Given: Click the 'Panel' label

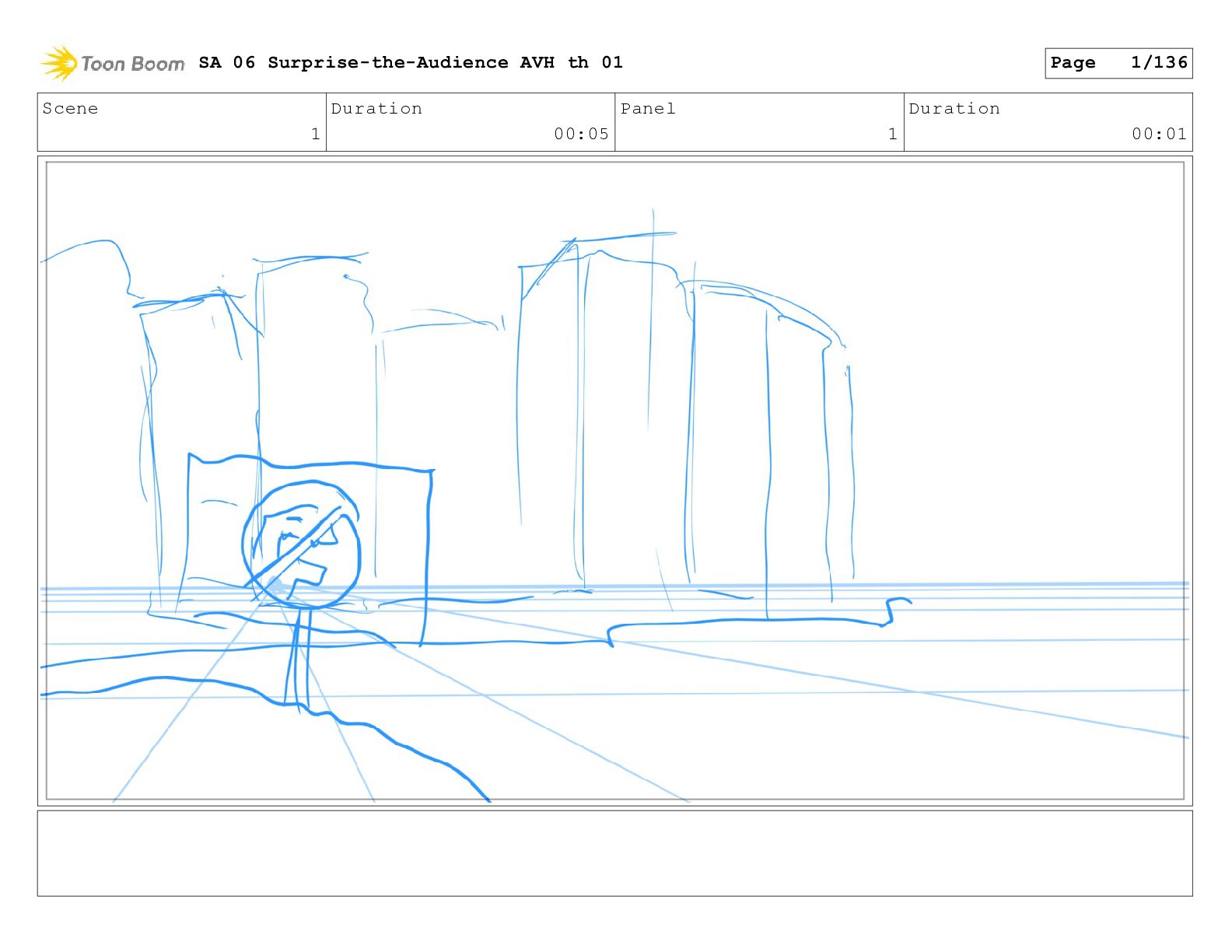Looking at the screenshot, I should (648, 109).
